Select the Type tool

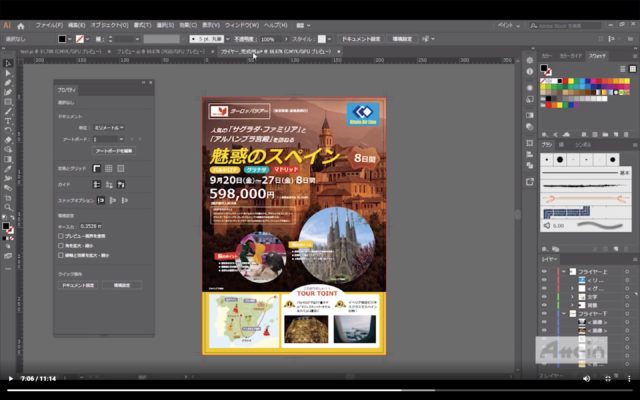(8, 121)
